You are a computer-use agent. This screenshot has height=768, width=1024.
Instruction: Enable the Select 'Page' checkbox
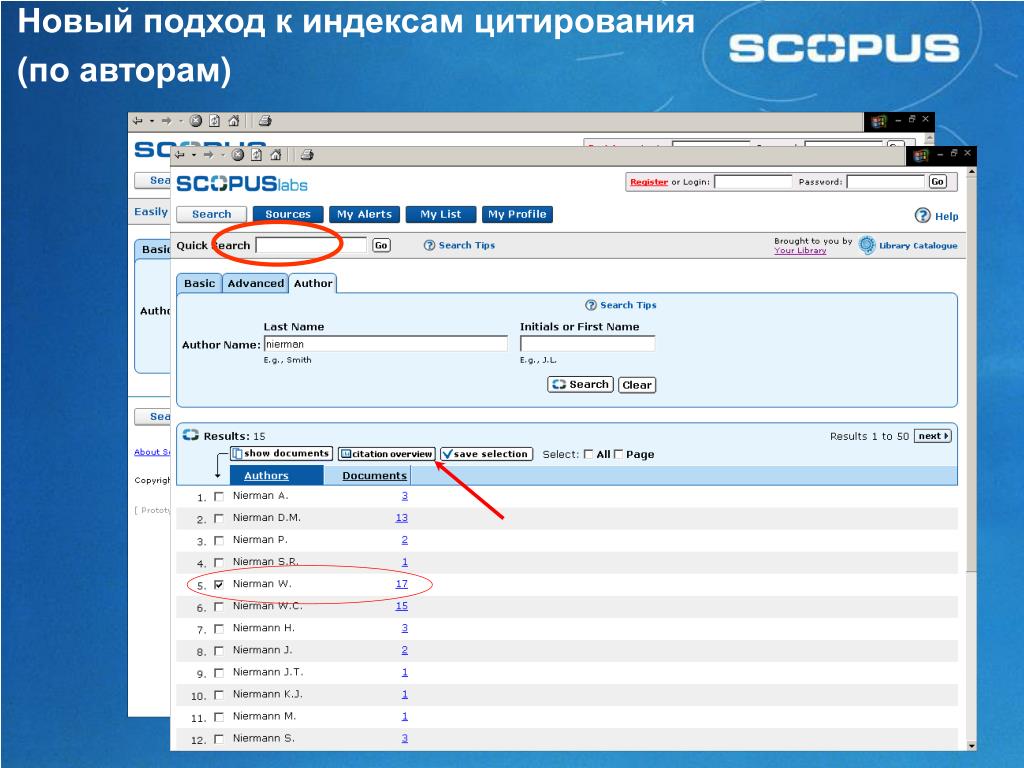618,454
